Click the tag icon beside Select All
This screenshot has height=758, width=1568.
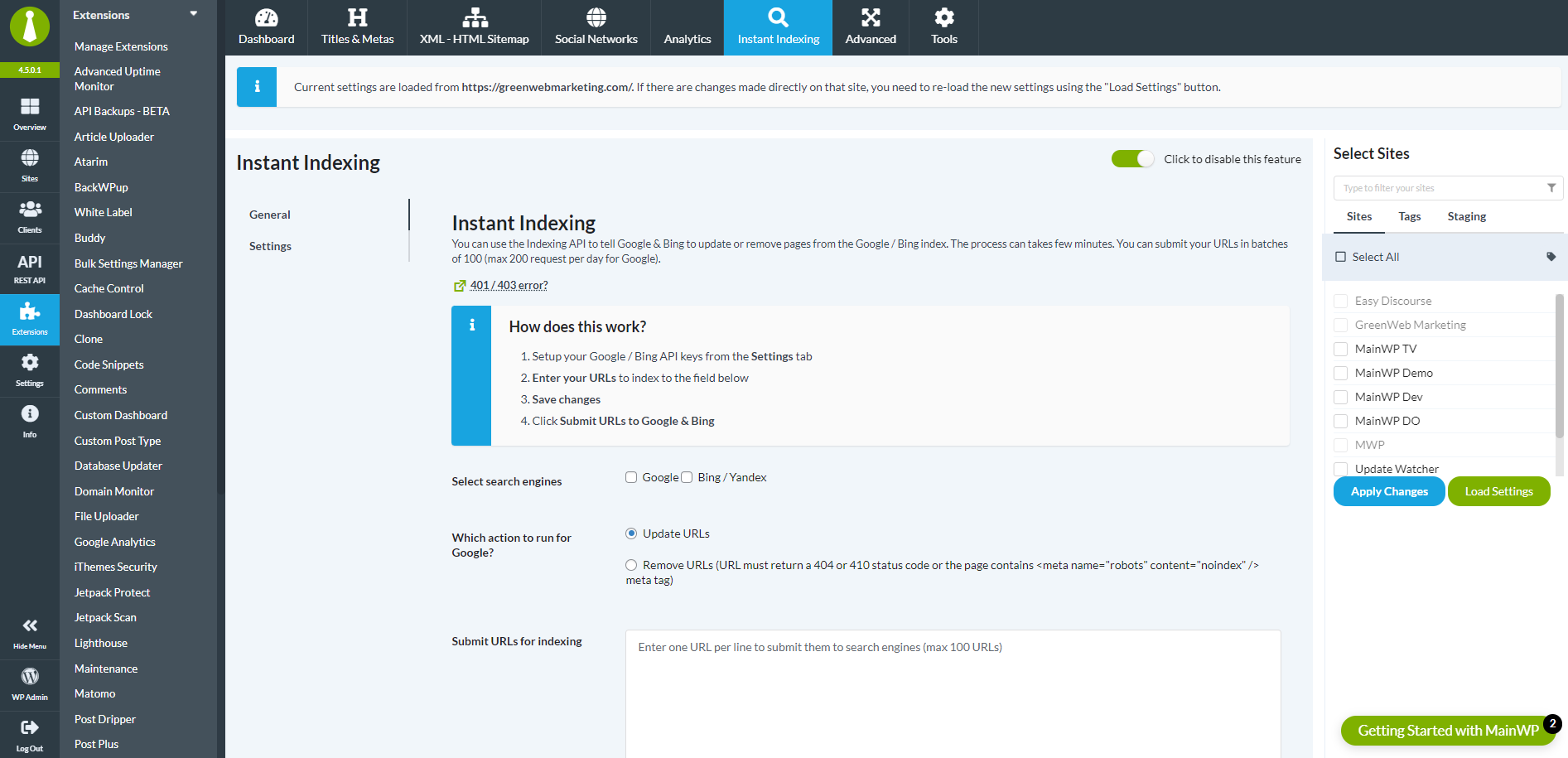point(1551,257)
